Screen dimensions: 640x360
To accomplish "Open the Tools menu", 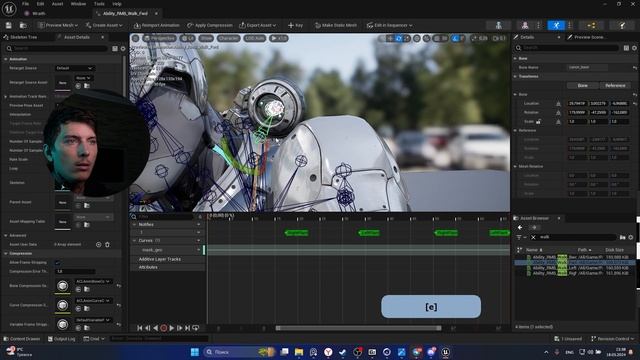I will coord(99,4).
